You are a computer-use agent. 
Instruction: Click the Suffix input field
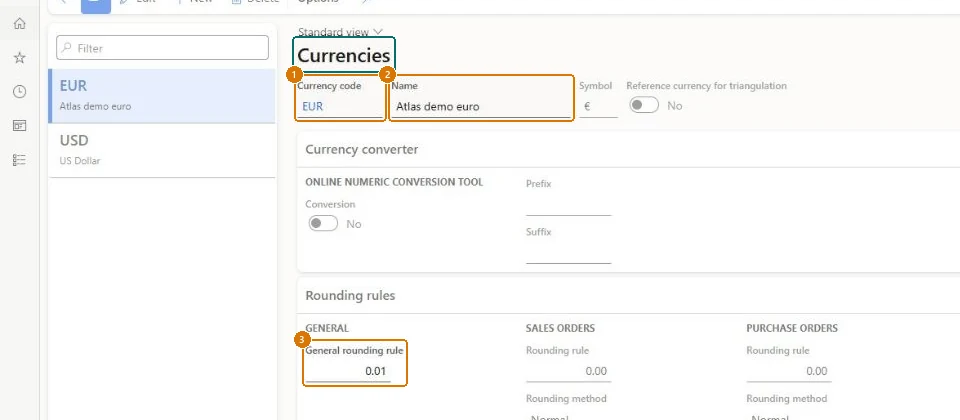click(x=568, y=255)
